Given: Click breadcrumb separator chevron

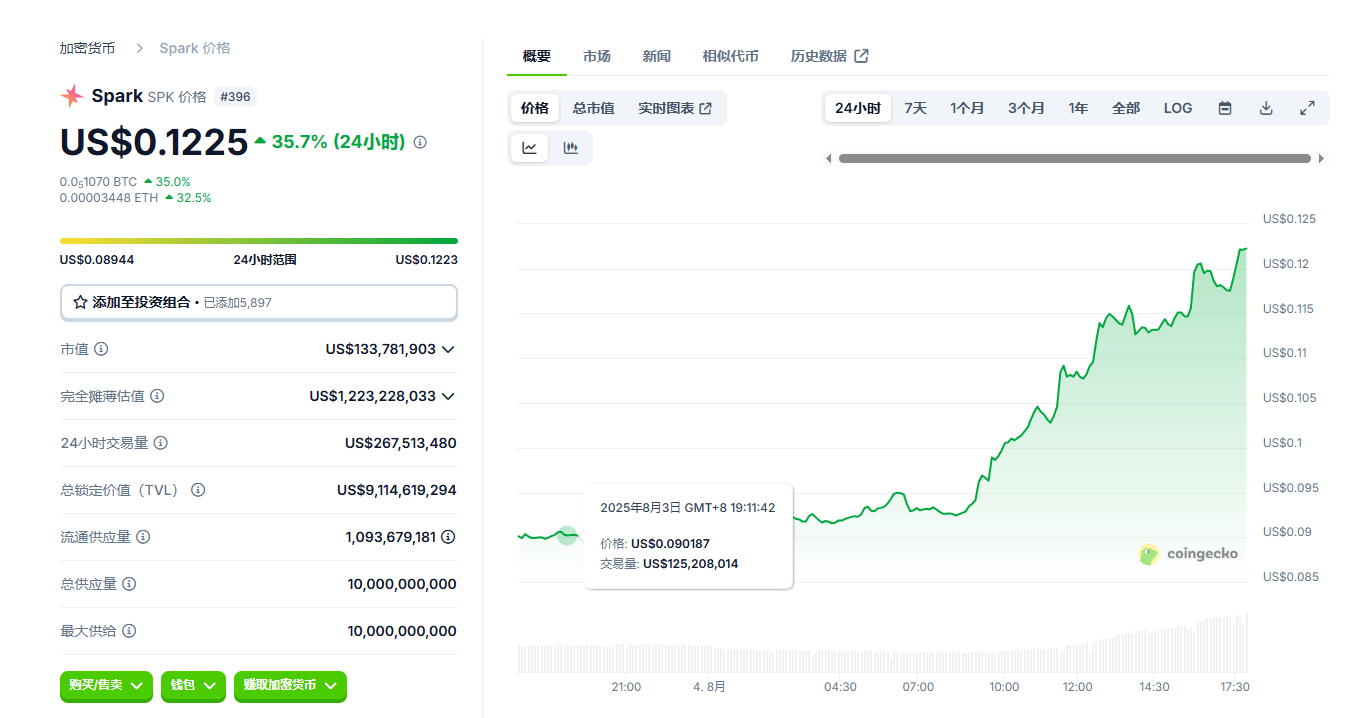Looking at the screenshot, I should tap(138, 48).
